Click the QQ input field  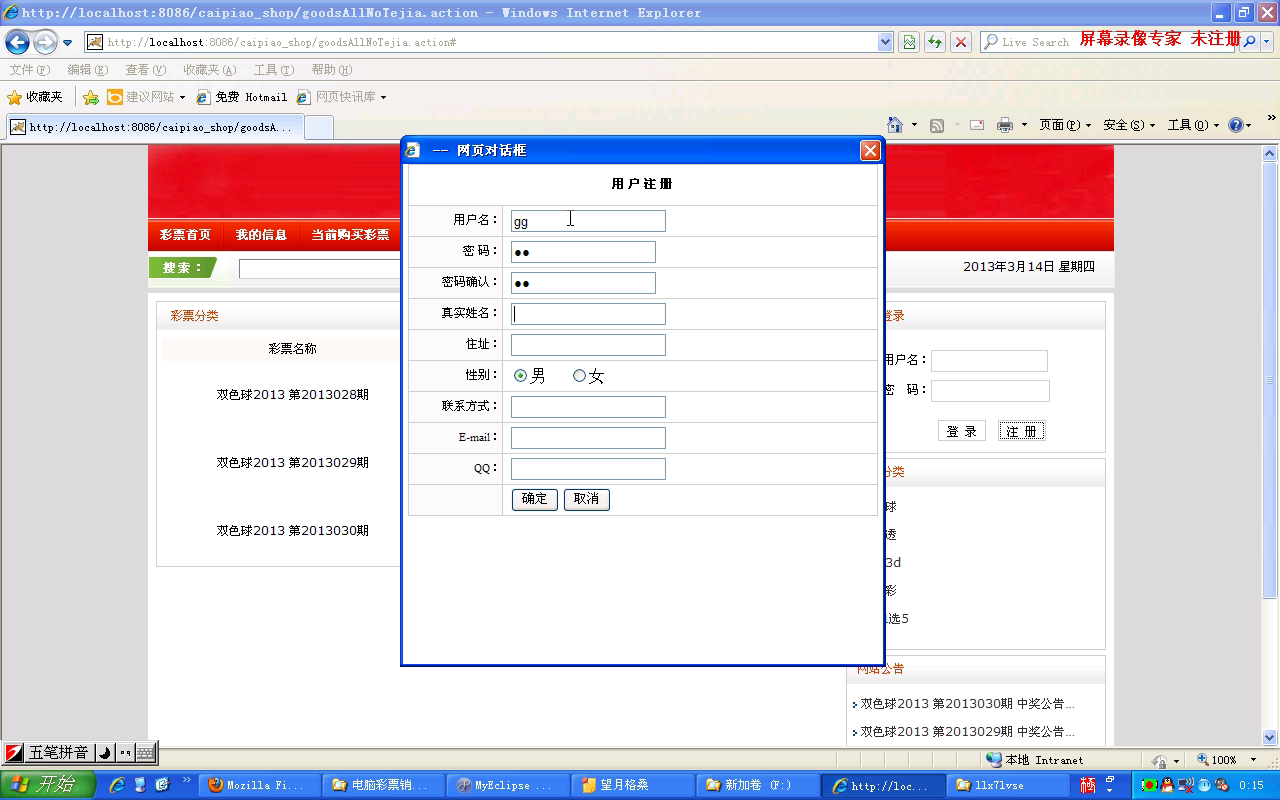coord(588,469)
